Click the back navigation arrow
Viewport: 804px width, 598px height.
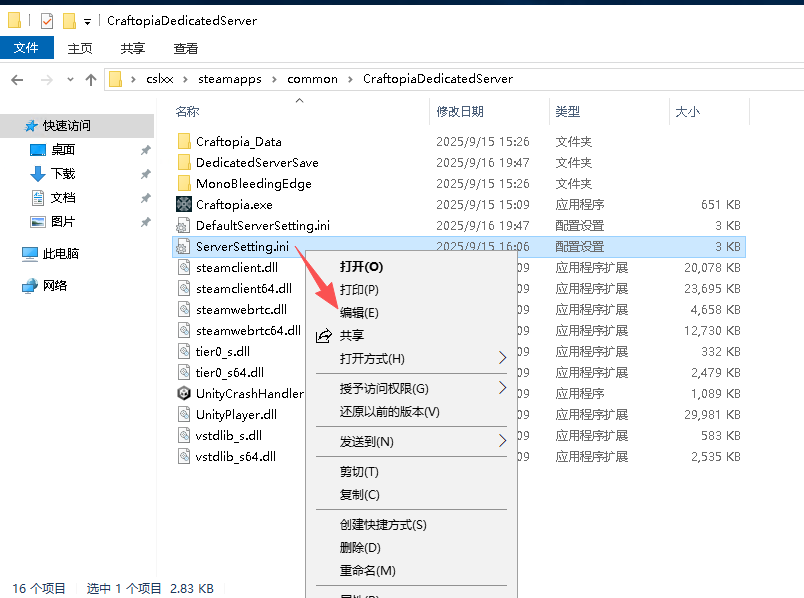click(18, 79)
